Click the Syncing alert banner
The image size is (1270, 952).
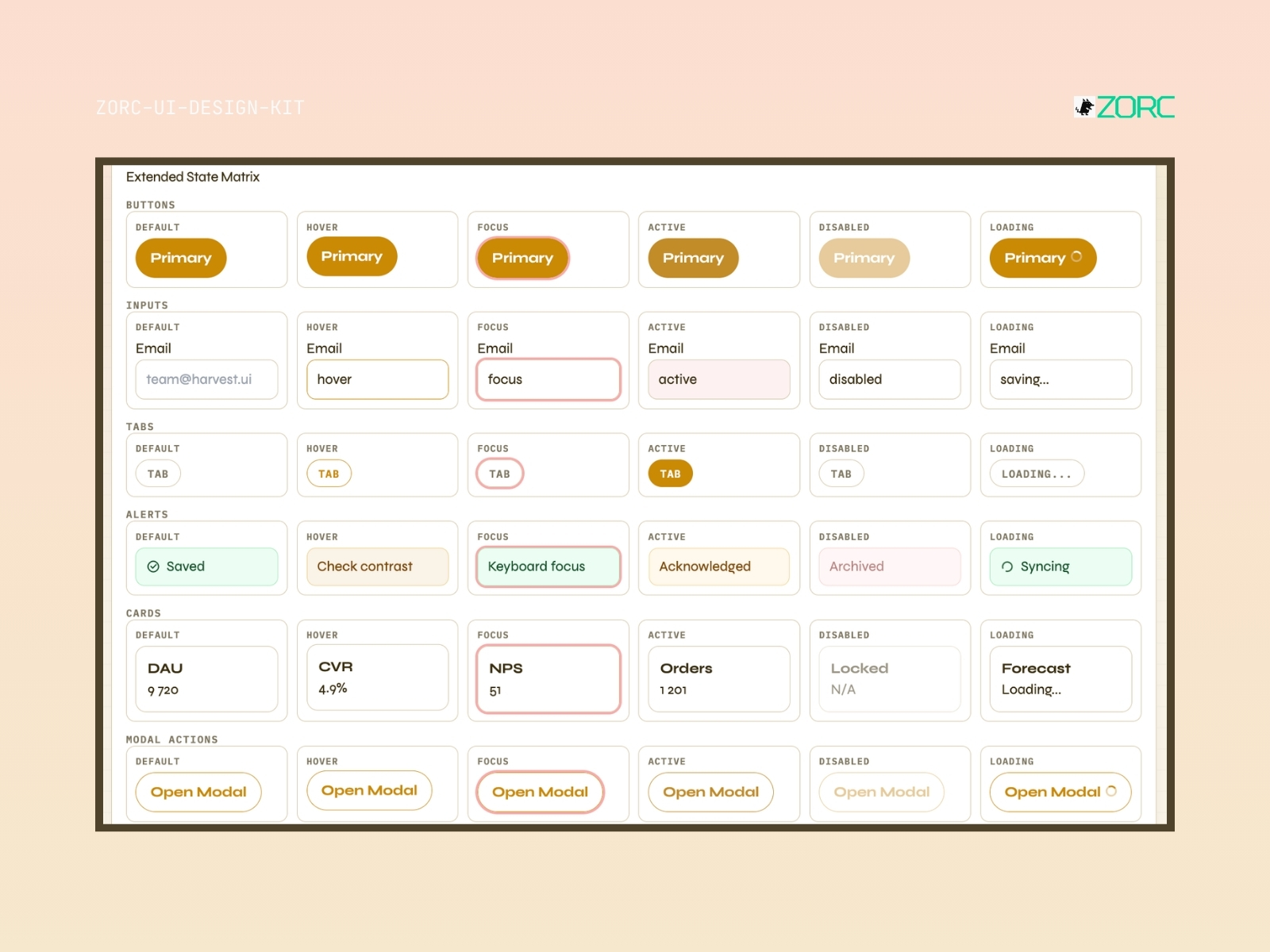click(1060, 566)
